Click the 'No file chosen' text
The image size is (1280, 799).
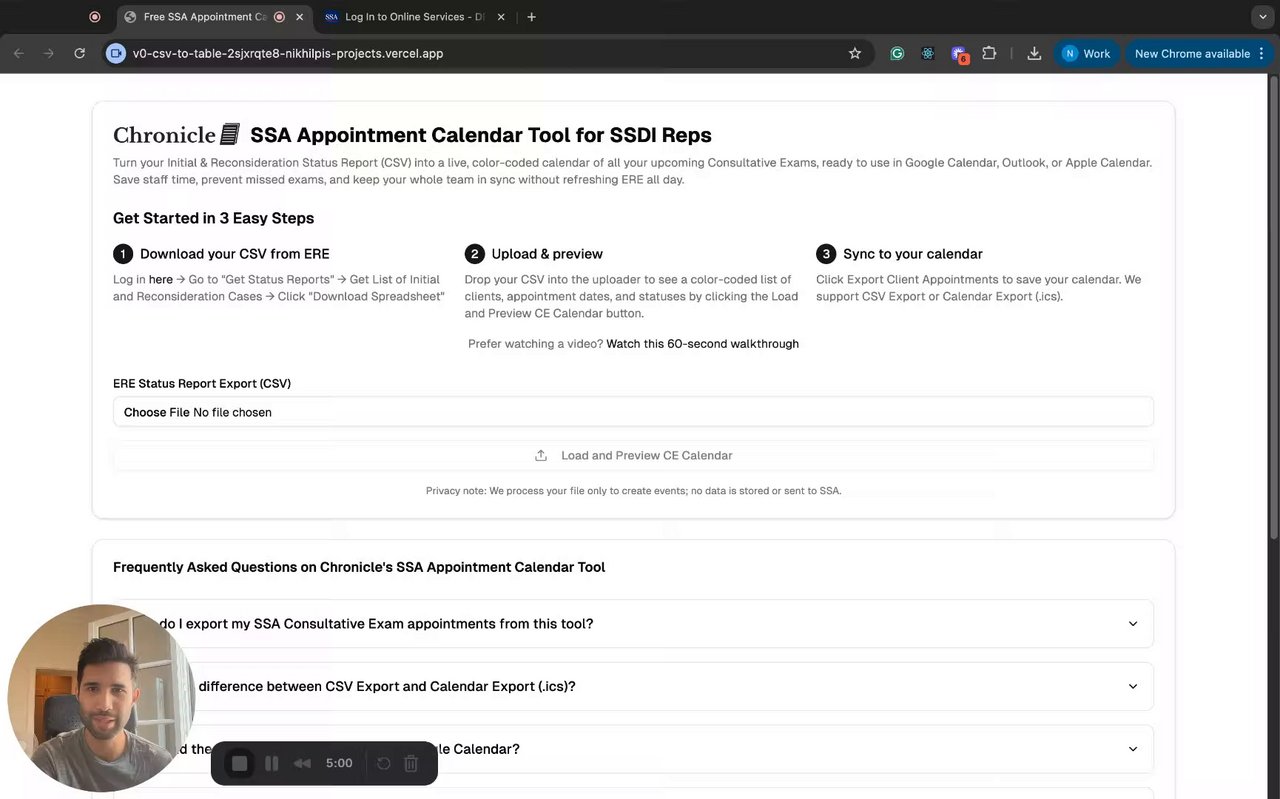coord(232,412)
